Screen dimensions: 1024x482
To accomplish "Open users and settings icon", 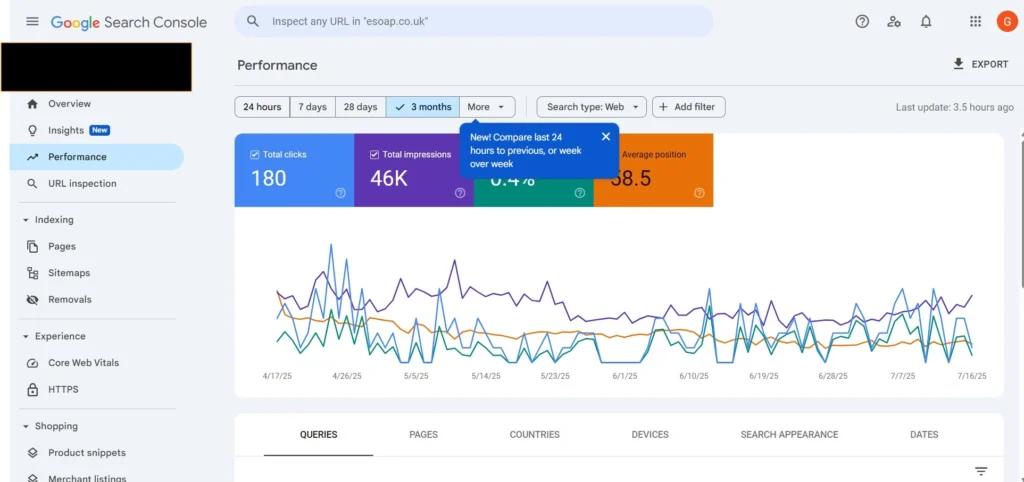I will point(894,22).
